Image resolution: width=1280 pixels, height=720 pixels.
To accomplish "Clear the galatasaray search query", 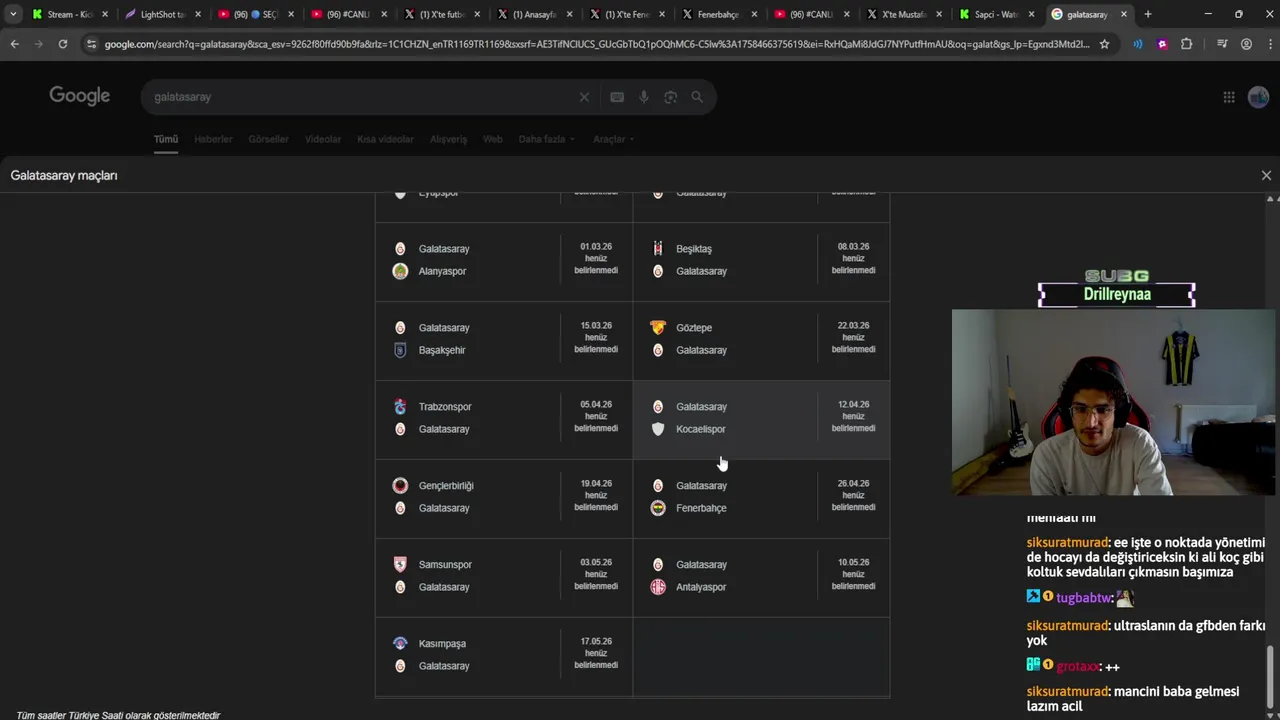I will [x=584, y=97].
